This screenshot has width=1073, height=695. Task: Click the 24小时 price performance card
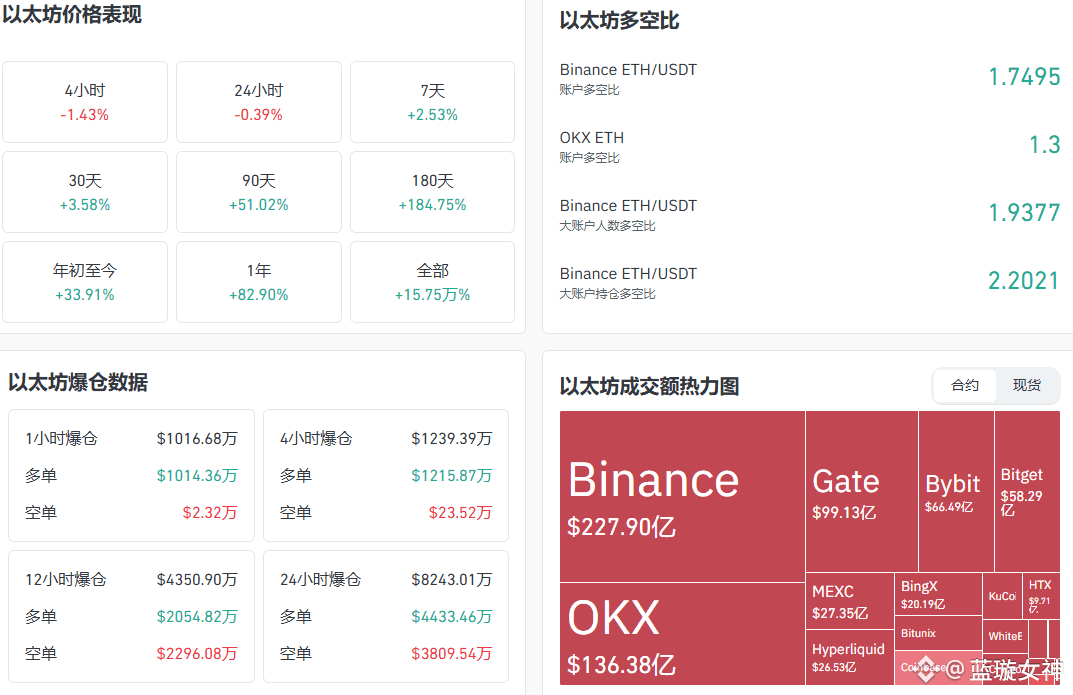click(259, 102)
